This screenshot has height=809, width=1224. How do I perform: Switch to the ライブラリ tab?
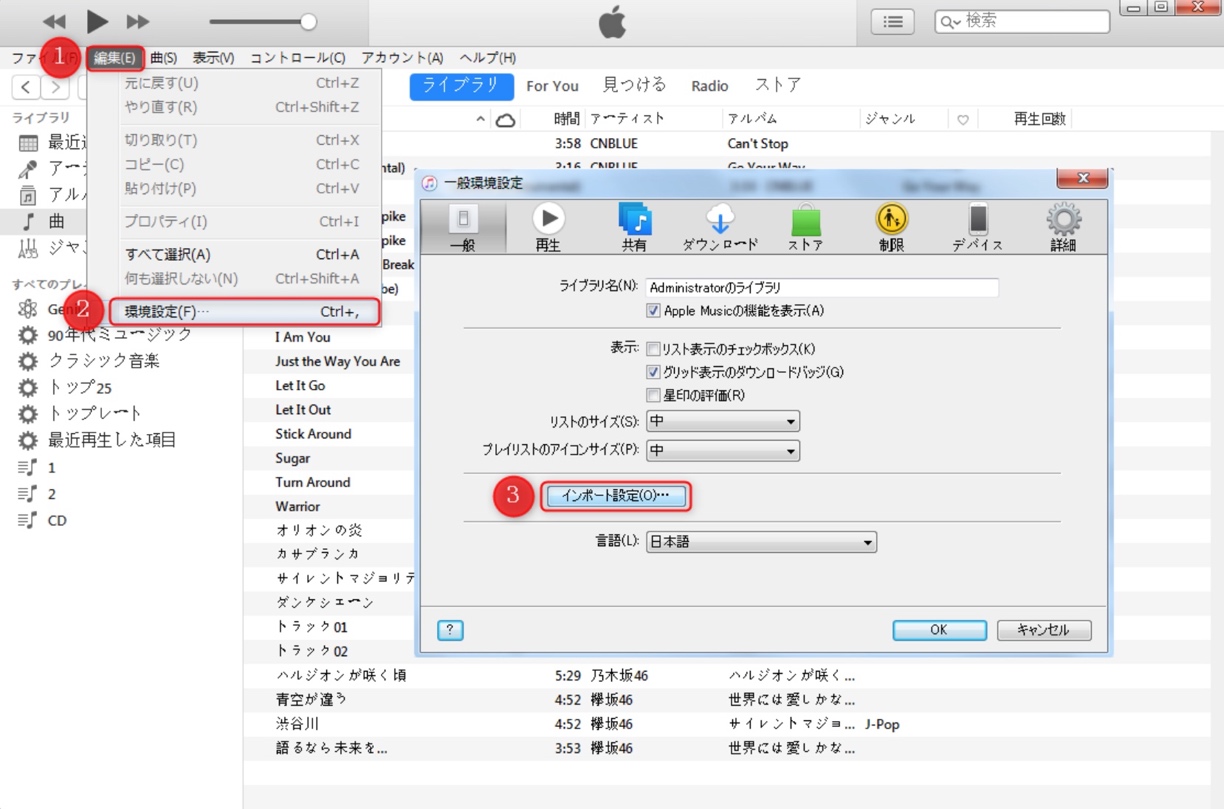(x=461, y=86)
